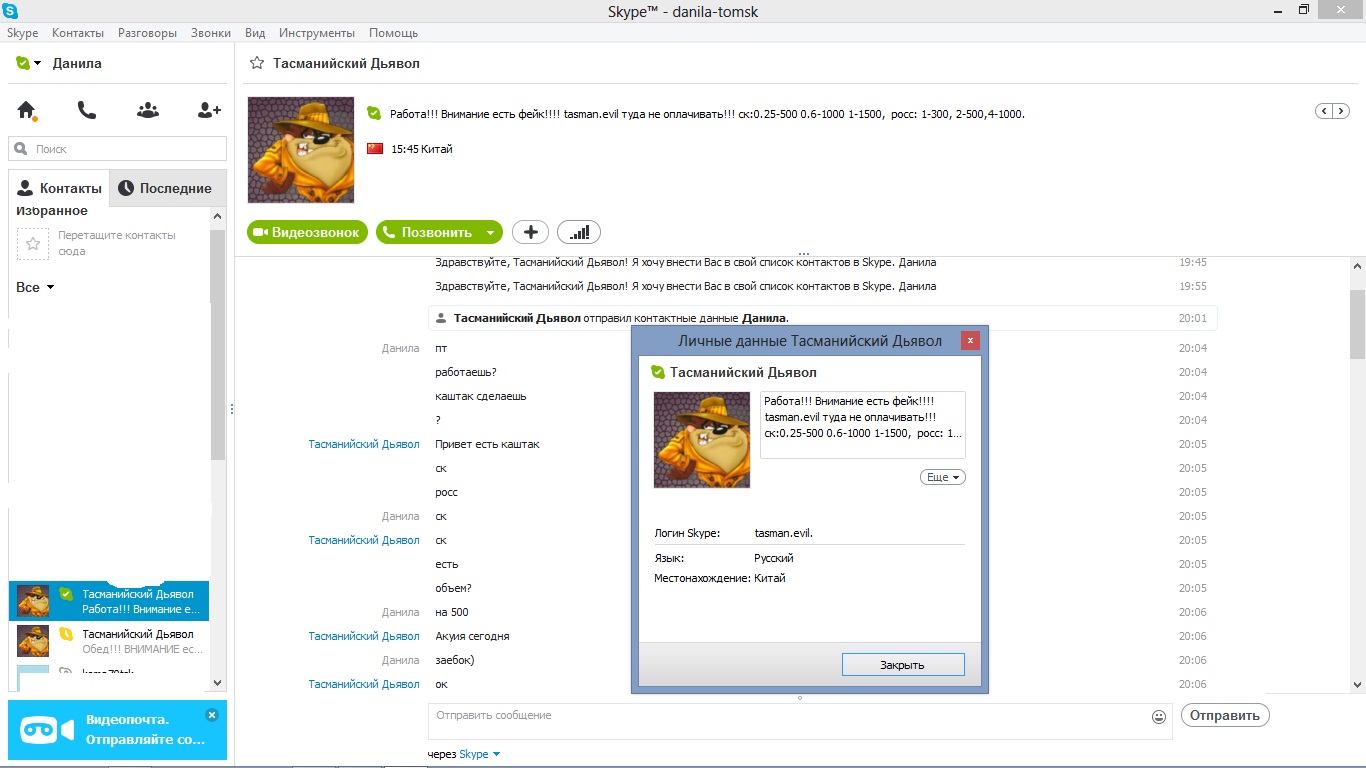This screenshot has width=1366, height=768.
Task: Open the Инструменты menu
Action: tap(317, 33)
